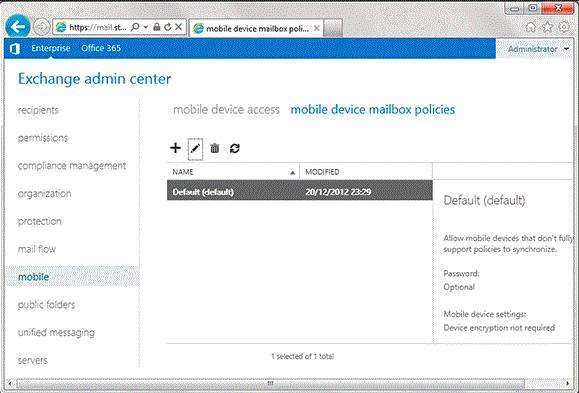Add a new policy with plus icon
Viewport: 579px width, 393px height.
pos(175,148)
